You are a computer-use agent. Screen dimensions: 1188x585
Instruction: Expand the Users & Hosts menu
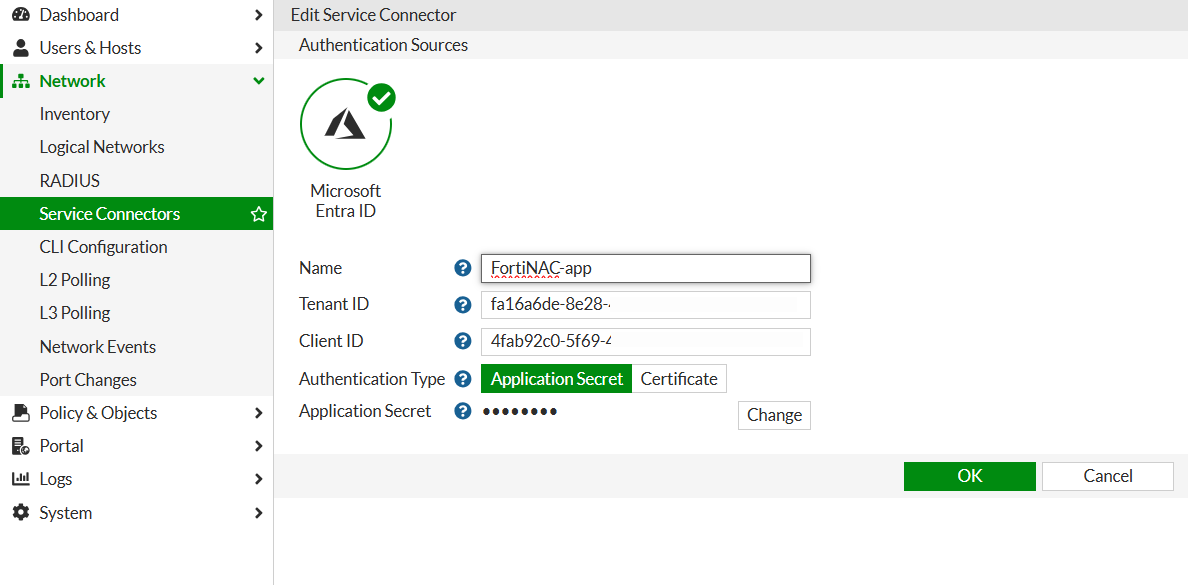point(259,48)
